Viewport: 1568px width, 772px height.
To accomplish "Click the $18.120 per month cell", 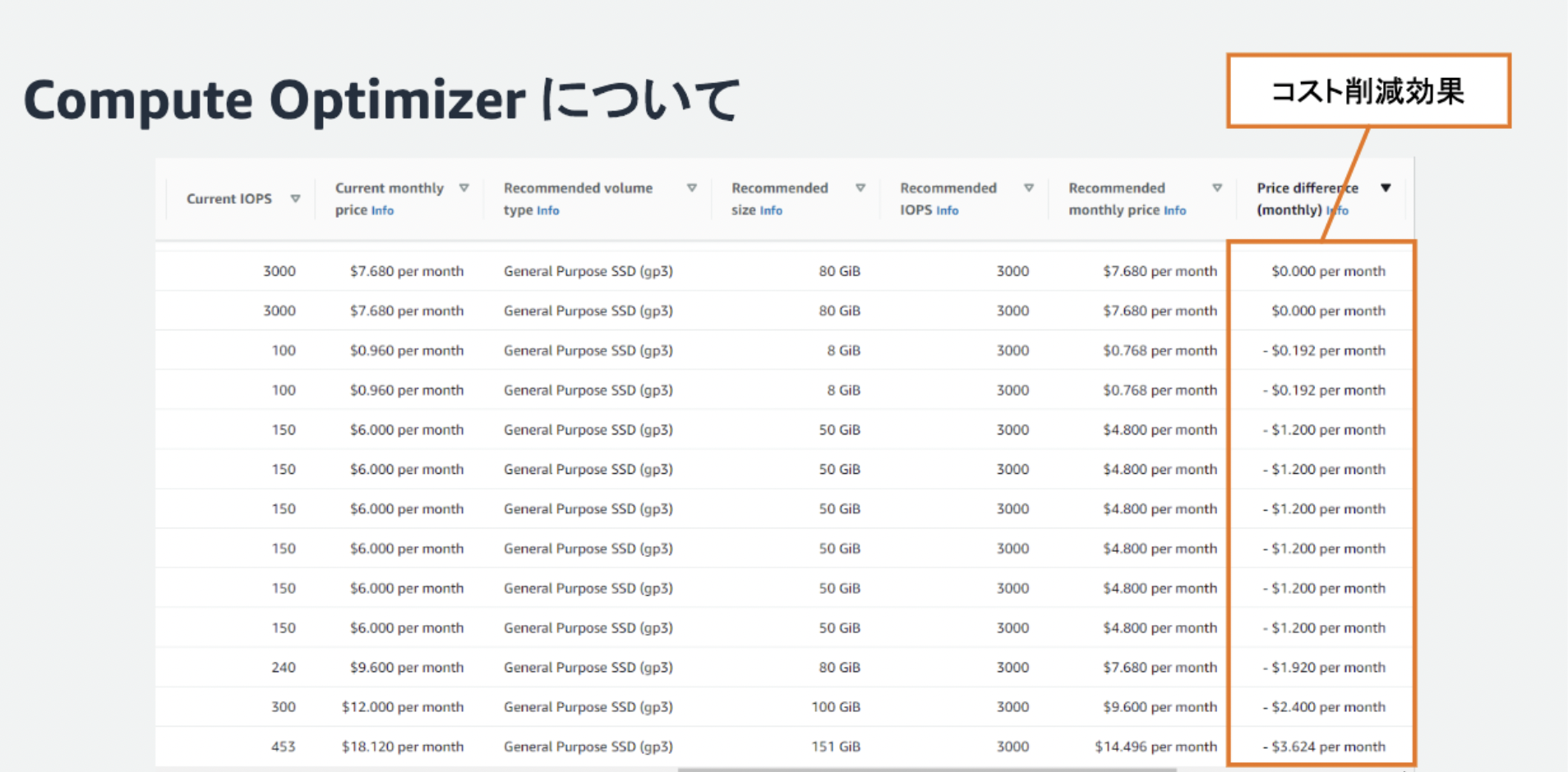I will (403, 747).
